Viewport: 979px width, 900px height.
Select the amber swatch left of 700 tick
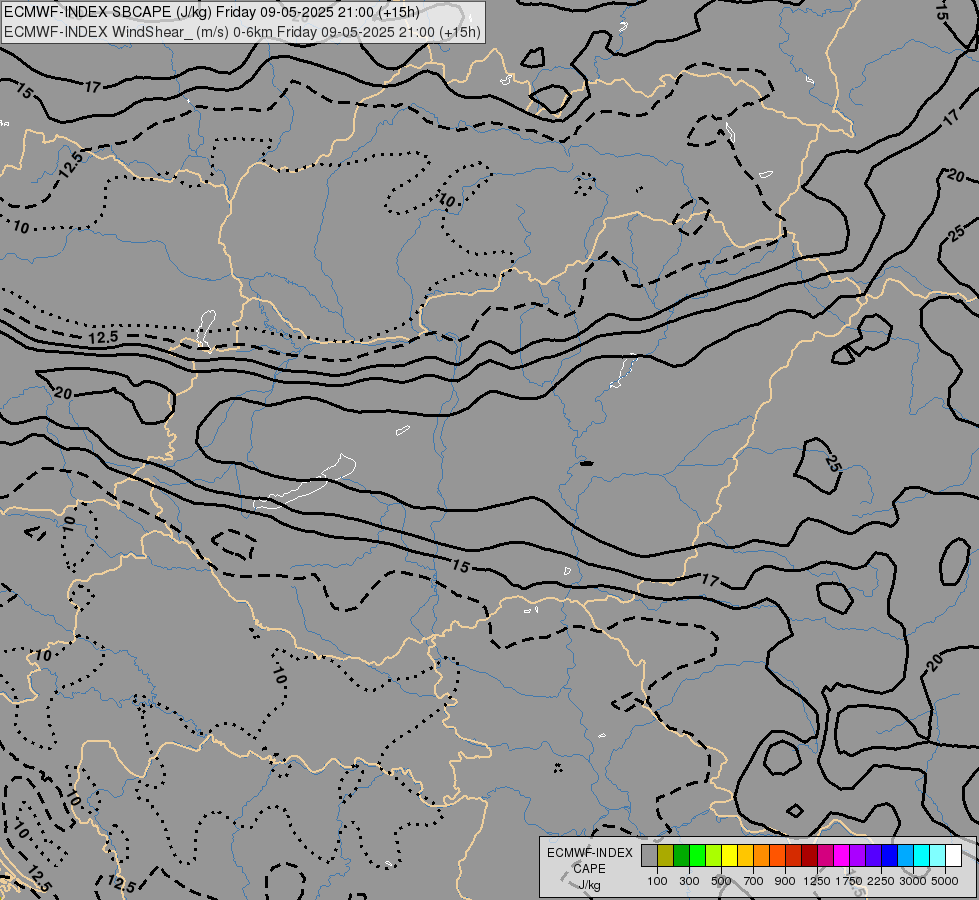click(745, 855)
